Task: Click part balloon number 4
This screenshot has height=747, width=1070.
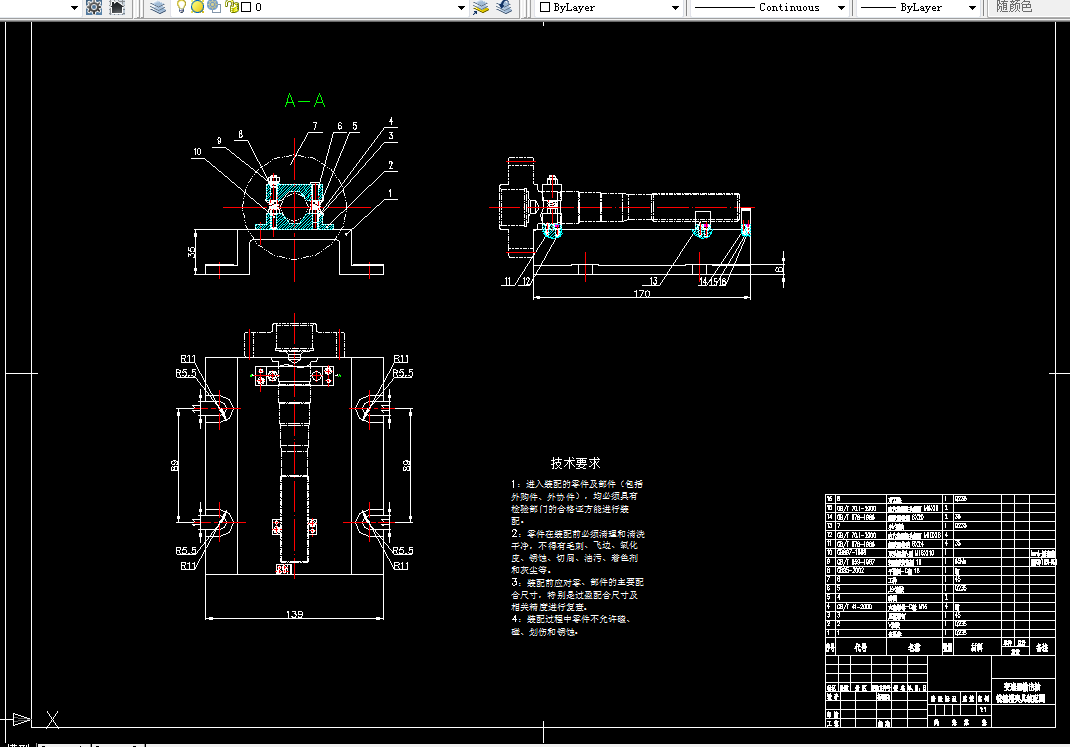Action: click(x=391, y=121)
